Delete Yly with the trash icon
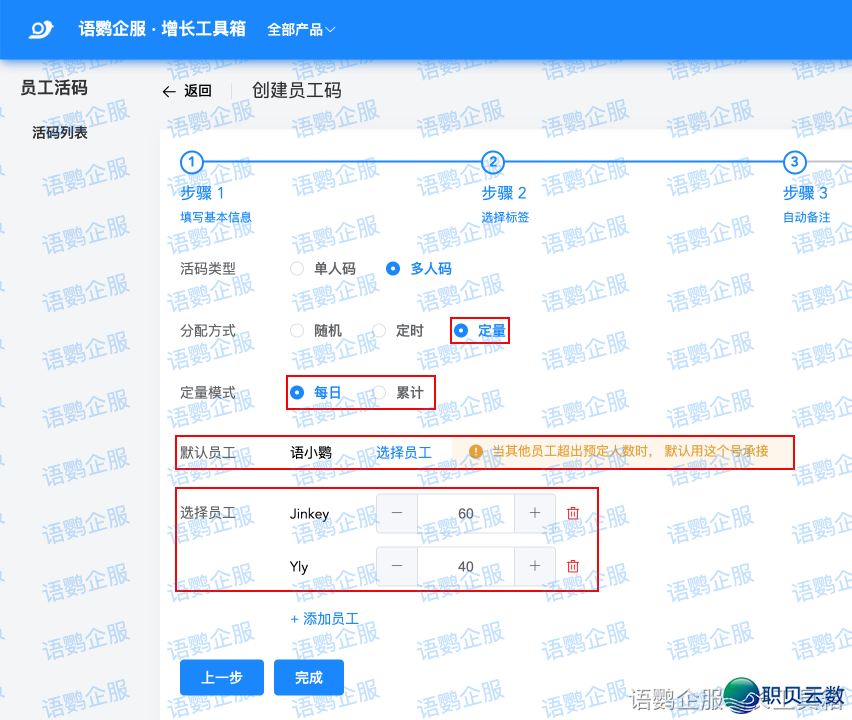 (573, 566)
